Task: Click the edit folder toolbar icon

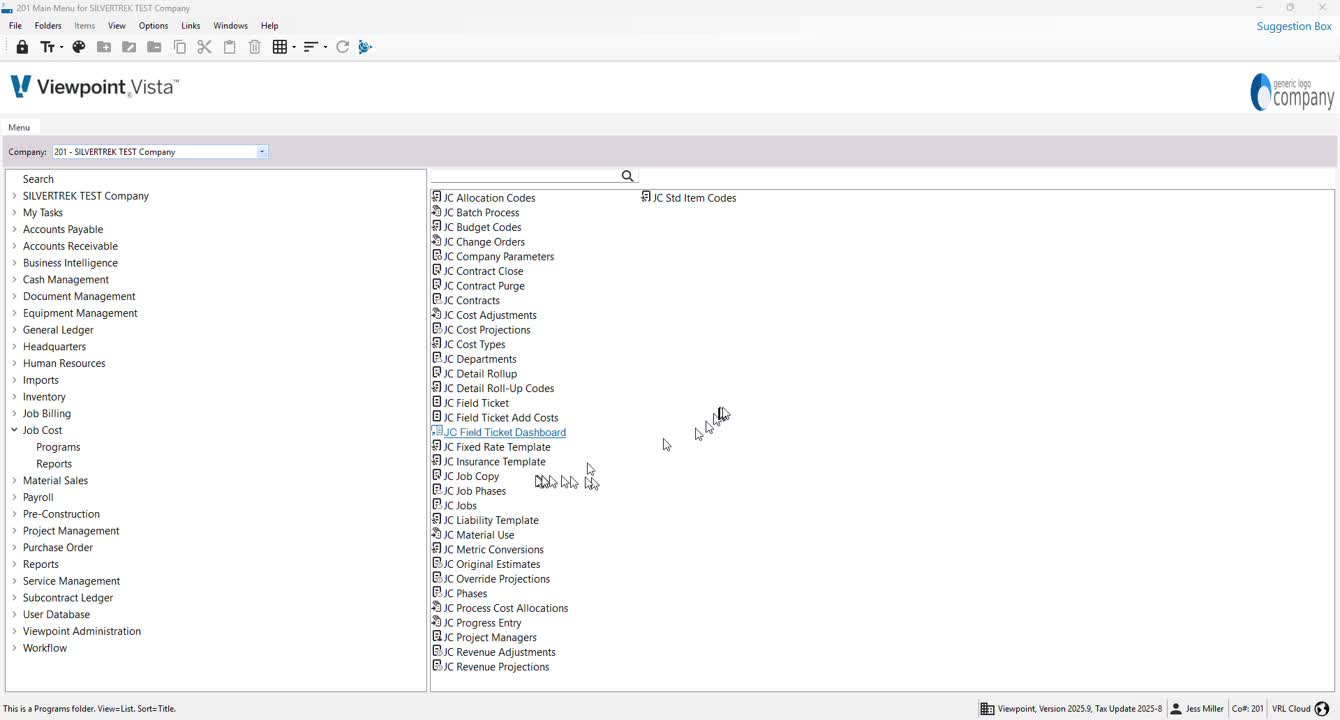Action: pos(129,47)
